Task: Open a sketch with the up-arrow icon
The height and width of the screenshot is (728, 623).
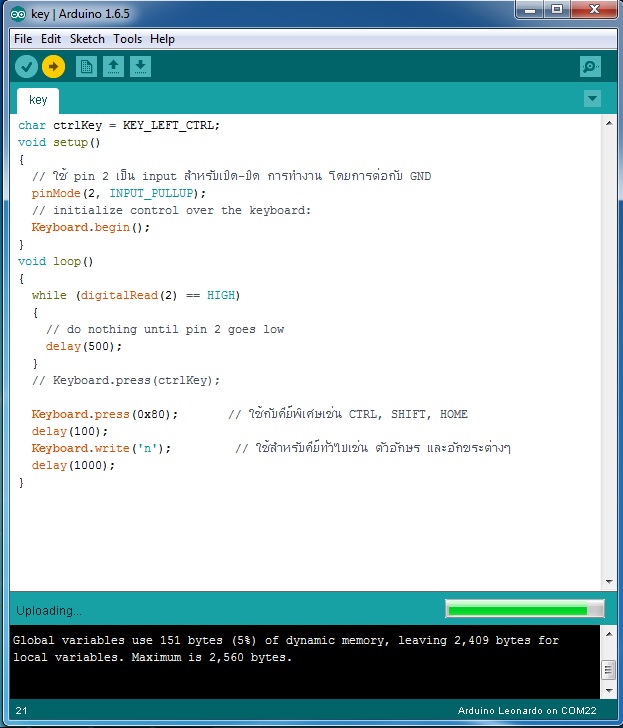Action: [x=113, y=67]
